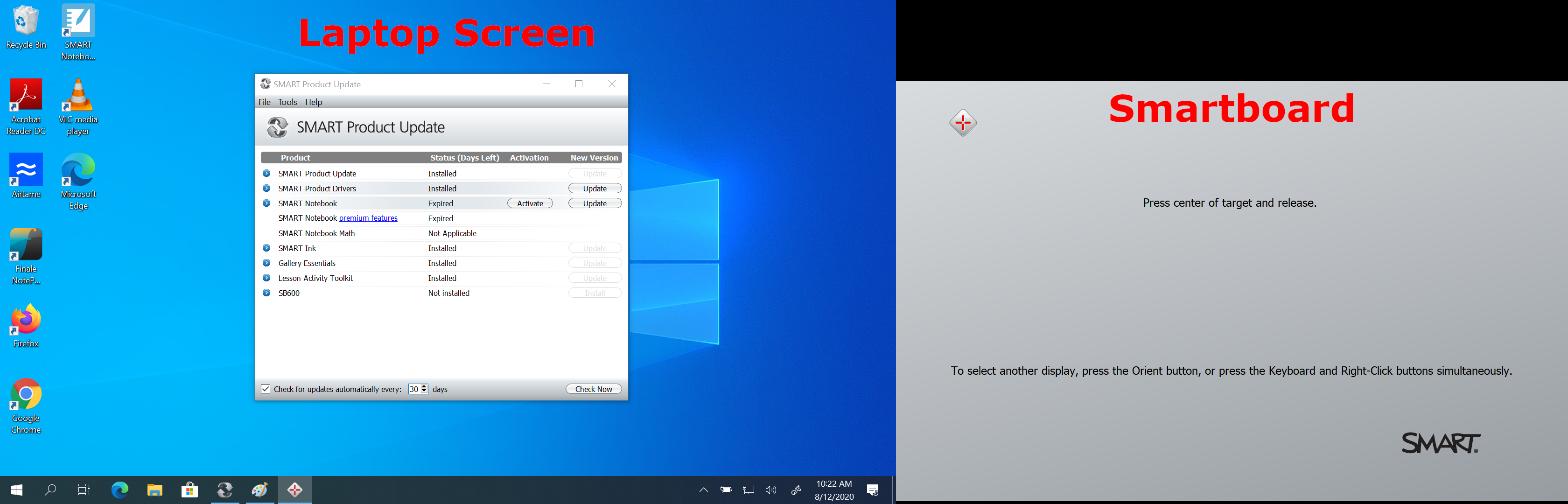This screenshot has width=1568, height=504.
Task: Uncheck automatic update check checkbox
Action: point(266,389)
